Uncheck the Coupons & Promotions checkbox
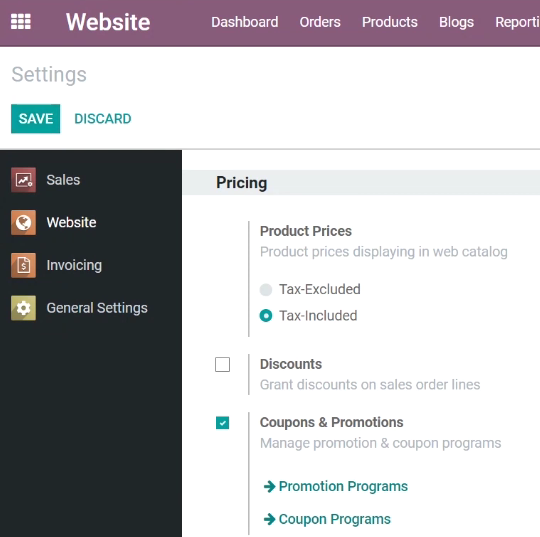The width and height of the screenshot is (540, 537). (222, 423)
